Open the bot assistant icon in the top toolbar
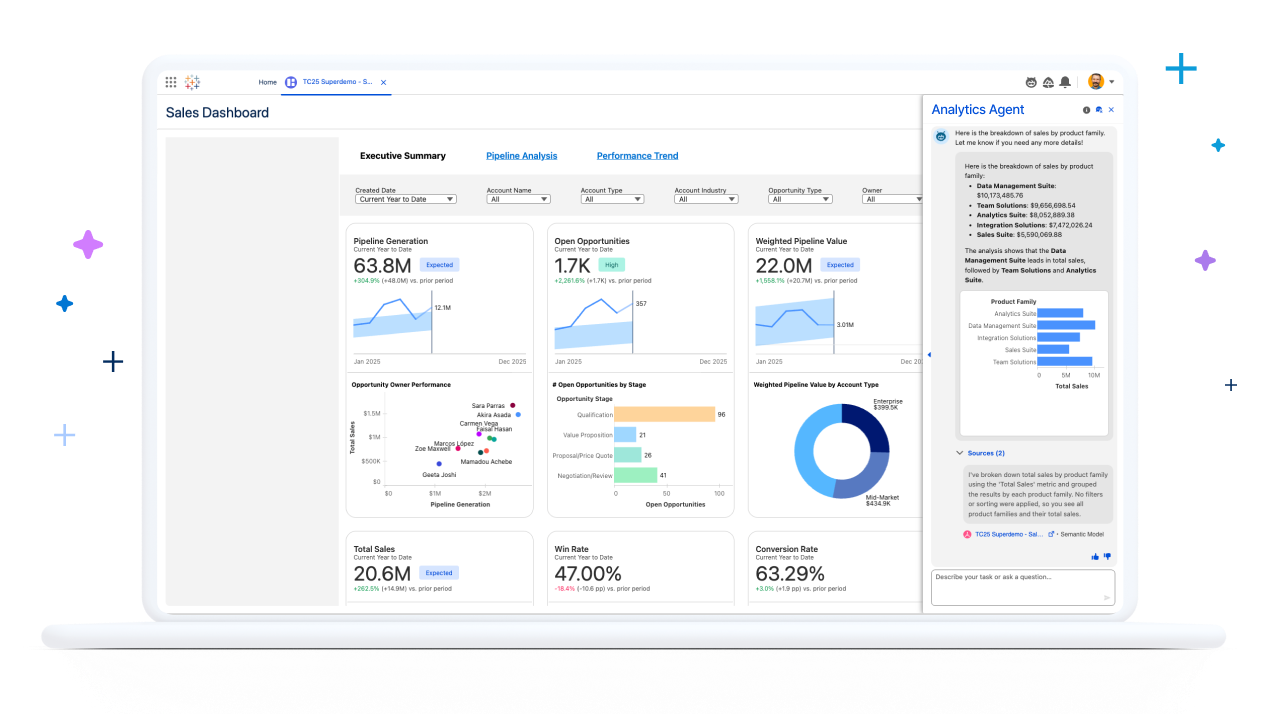Screen dimensions: 1268x714 point(1031,82)
